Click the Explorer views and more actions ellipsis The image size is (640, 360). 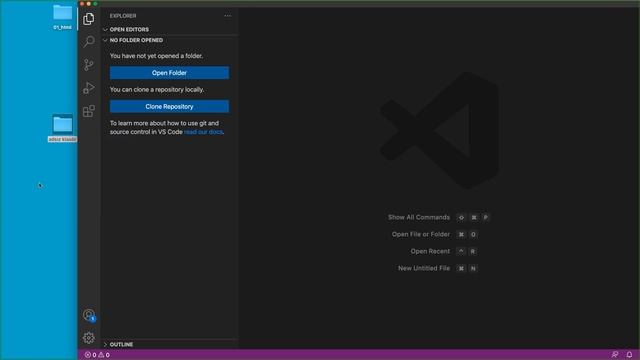tap(227, 16)
